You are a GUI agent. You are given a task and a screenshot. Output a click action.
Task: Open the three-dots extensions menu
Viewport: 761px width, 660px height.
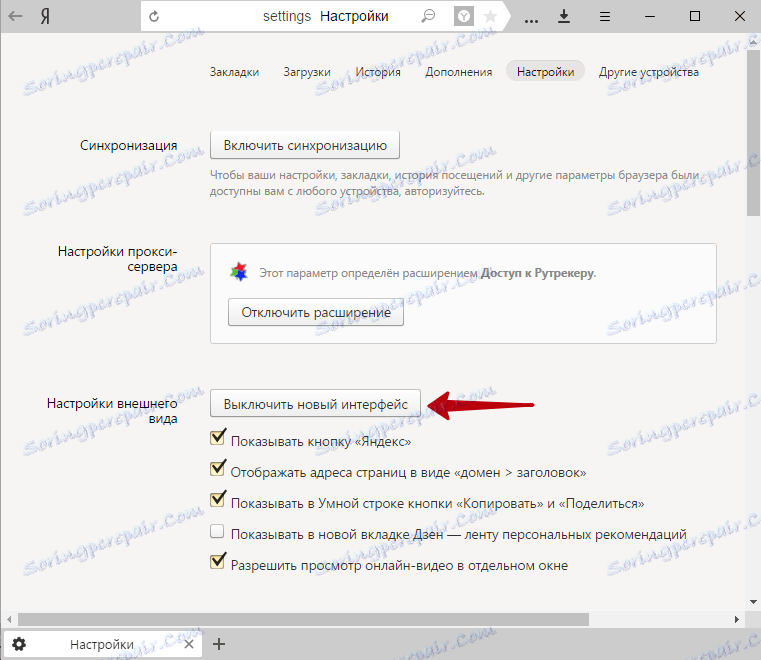click(x=531, y=20)
